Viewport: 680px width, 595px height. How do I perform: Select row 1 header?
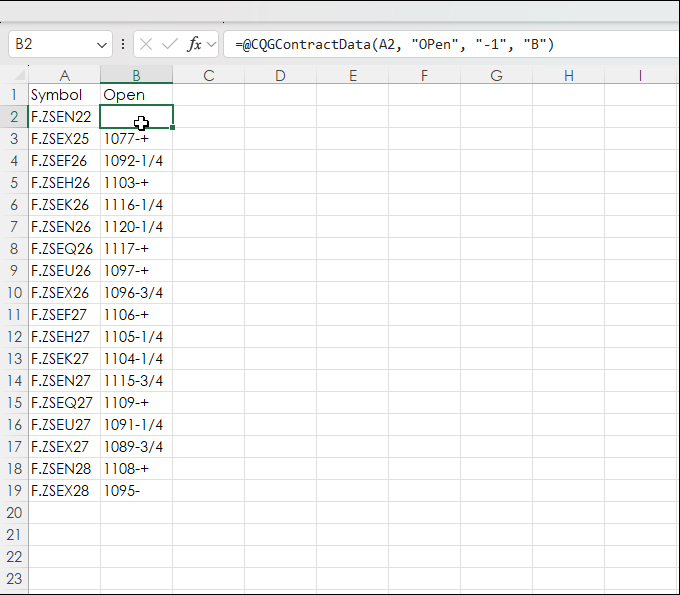tap(14, 95)
